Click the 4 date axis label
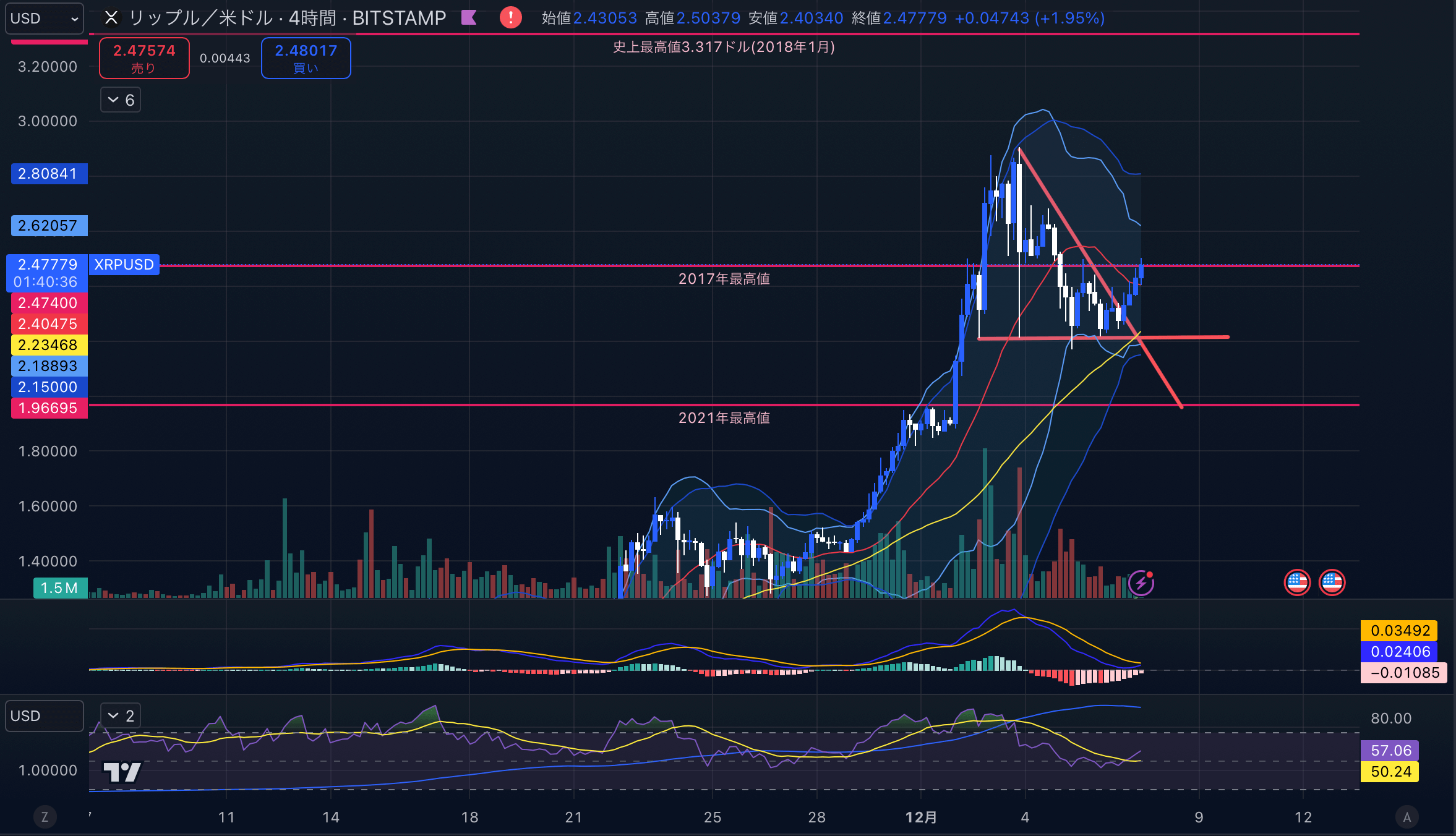 1025,817
